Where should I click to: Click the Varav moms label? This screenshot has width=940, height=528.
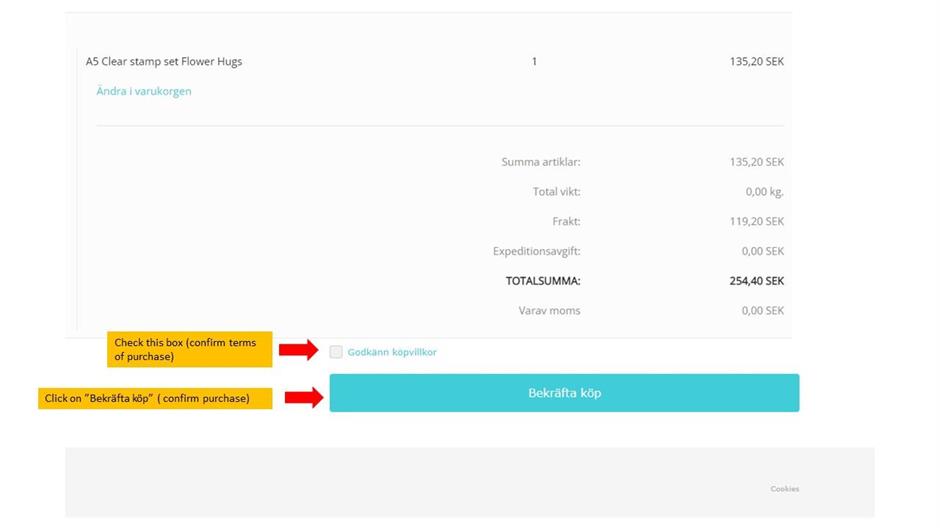549,310
